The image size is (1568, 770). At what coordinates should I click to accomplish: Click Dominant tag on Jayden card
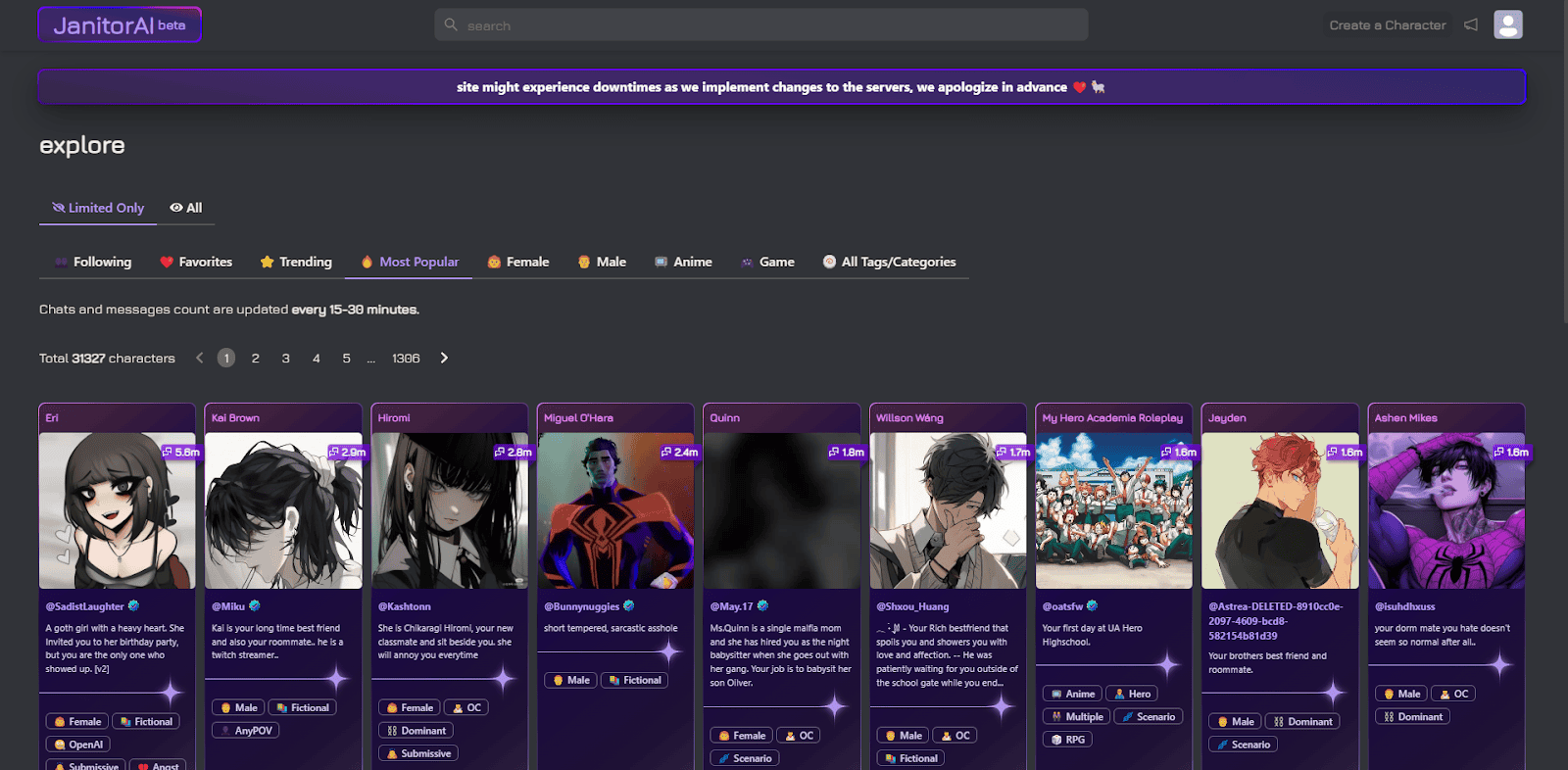click(1302, 721)
